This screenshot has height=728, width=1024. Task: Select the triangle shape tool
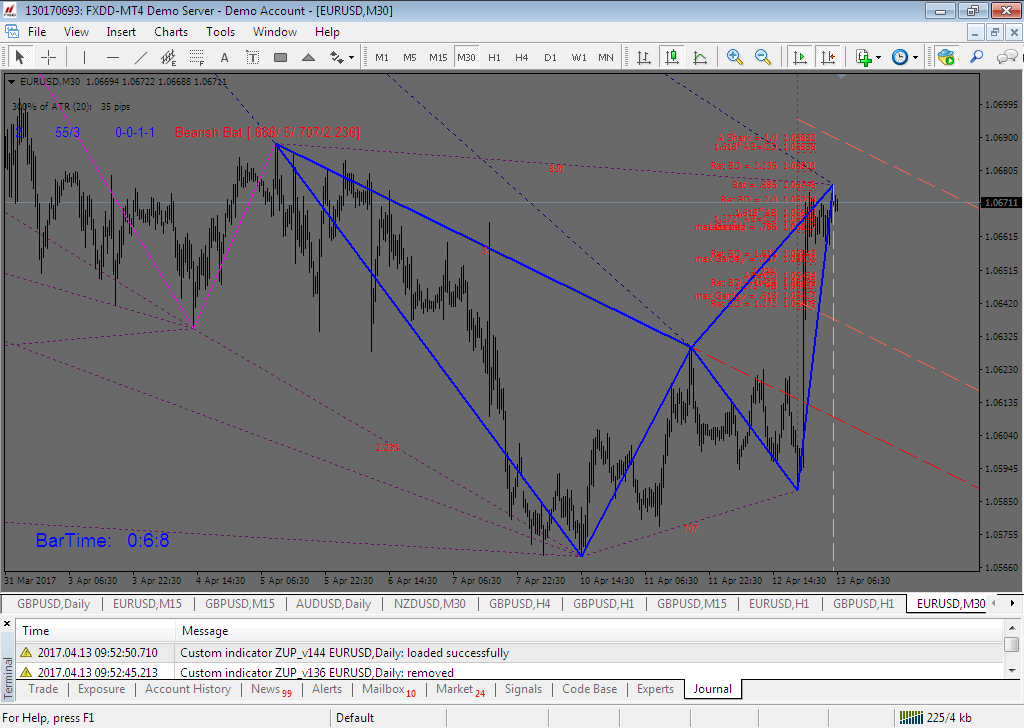coord(309,57)
